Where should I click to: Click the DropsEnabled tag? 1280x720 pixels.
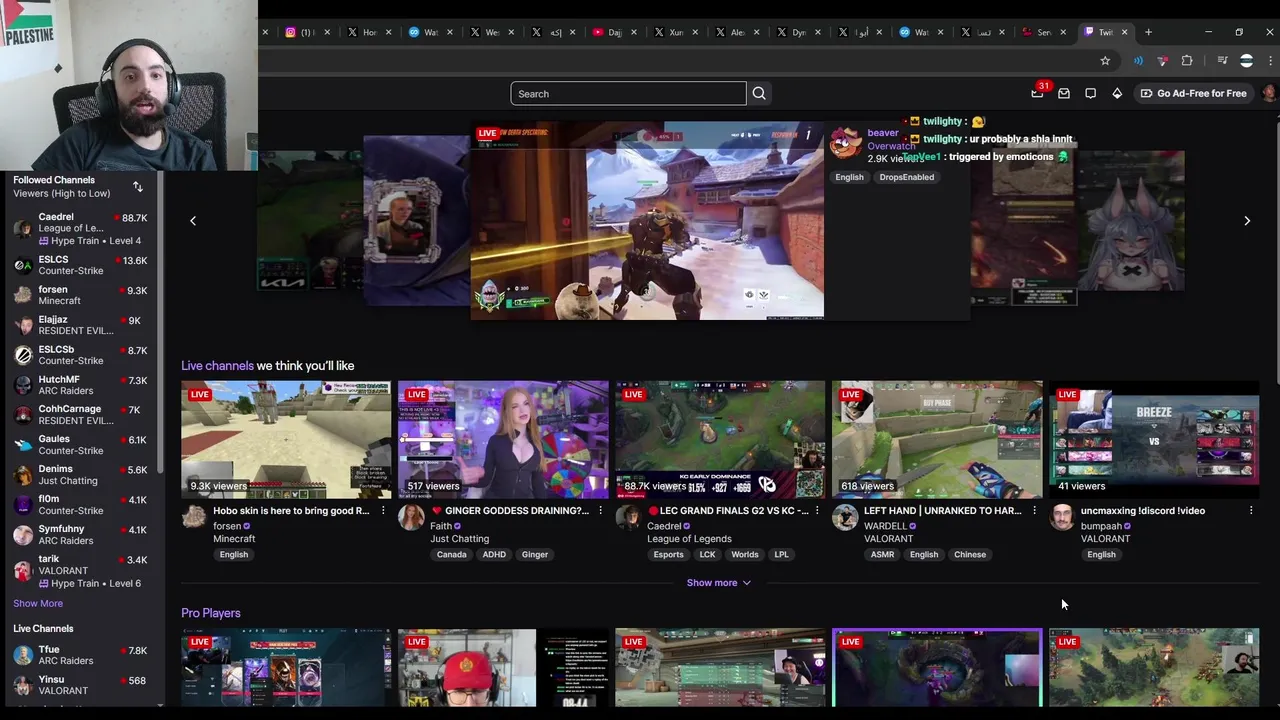(x=906, y=177)
